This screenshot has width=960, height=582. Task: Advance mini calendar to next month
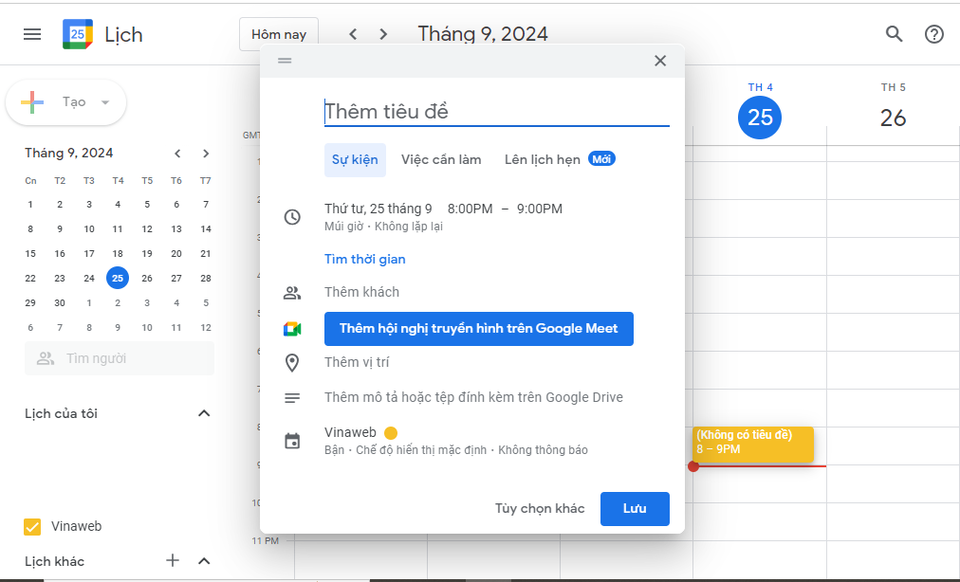point(206,153)
